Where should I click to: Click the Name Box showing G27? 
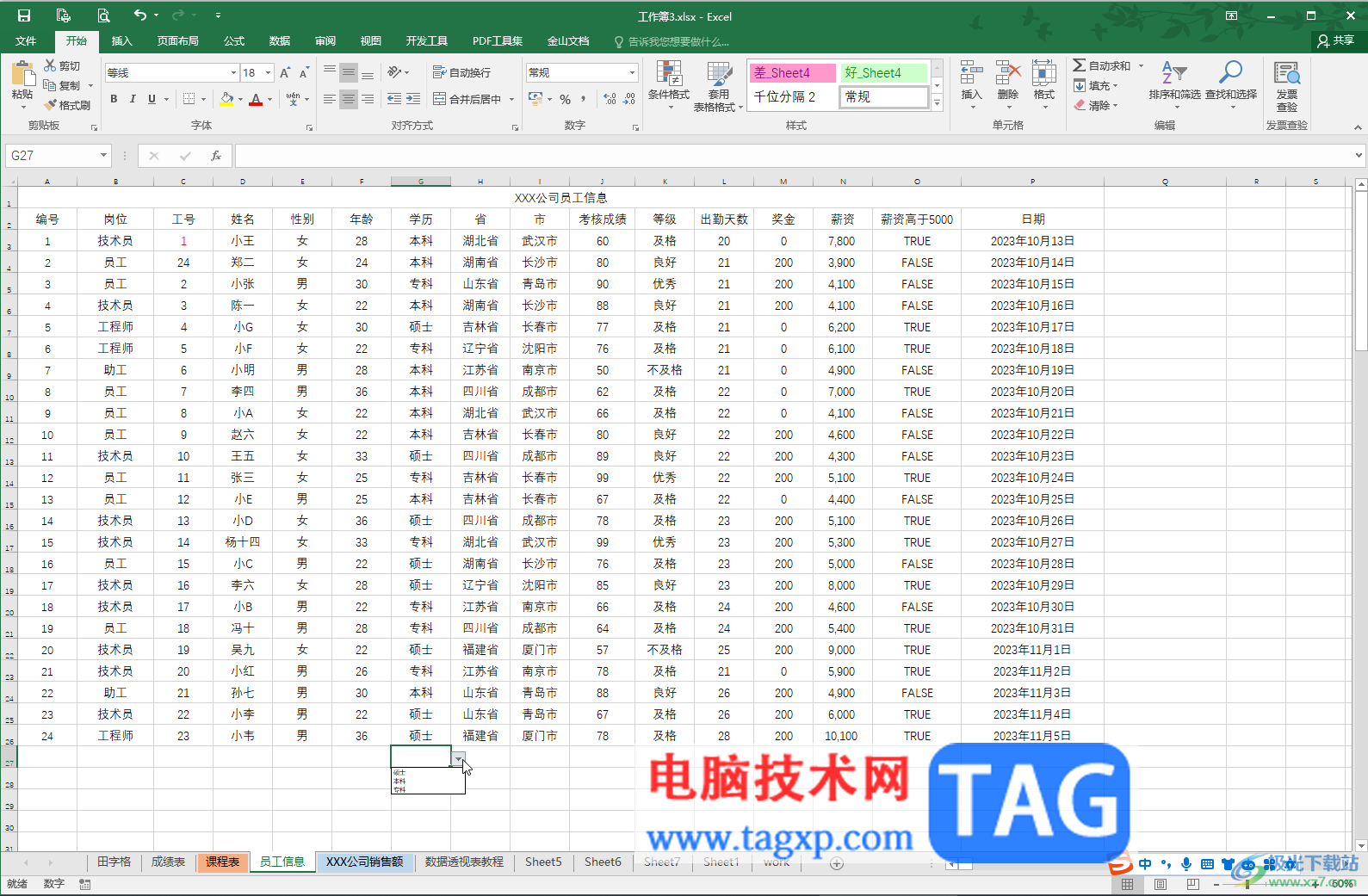pyautogui.click(x=57, y=156)
